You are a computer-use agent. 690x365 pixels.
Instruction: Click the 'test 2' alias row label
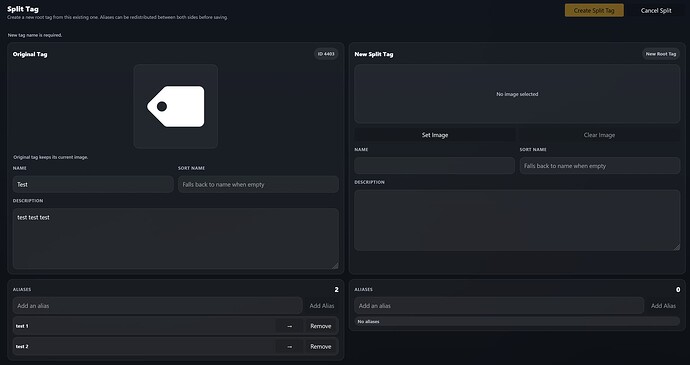pyautogui.click(x=22, y=347)
